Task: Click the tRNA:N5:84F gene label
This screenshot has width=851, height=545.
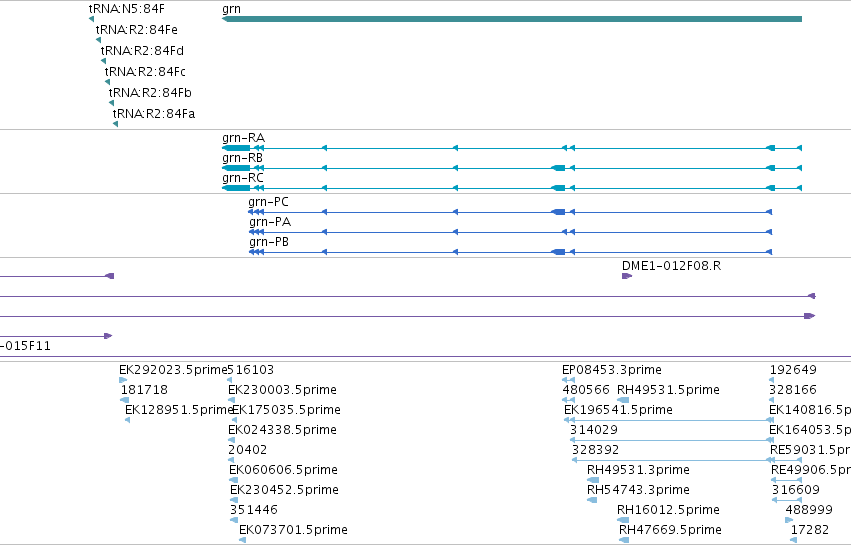Action: [x=126, y=9]
